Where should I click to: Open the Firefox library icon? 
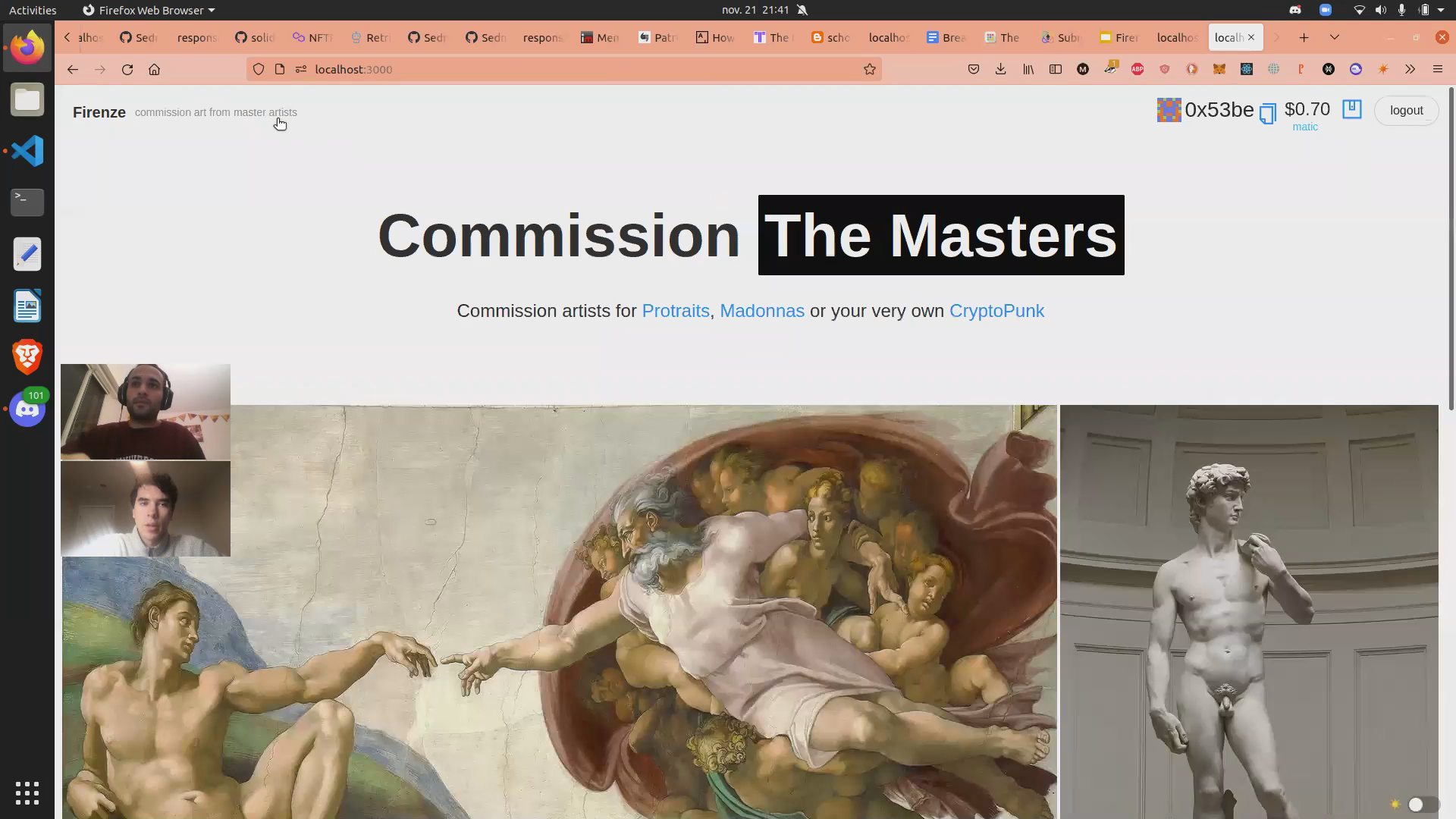tap(1028, 69)
